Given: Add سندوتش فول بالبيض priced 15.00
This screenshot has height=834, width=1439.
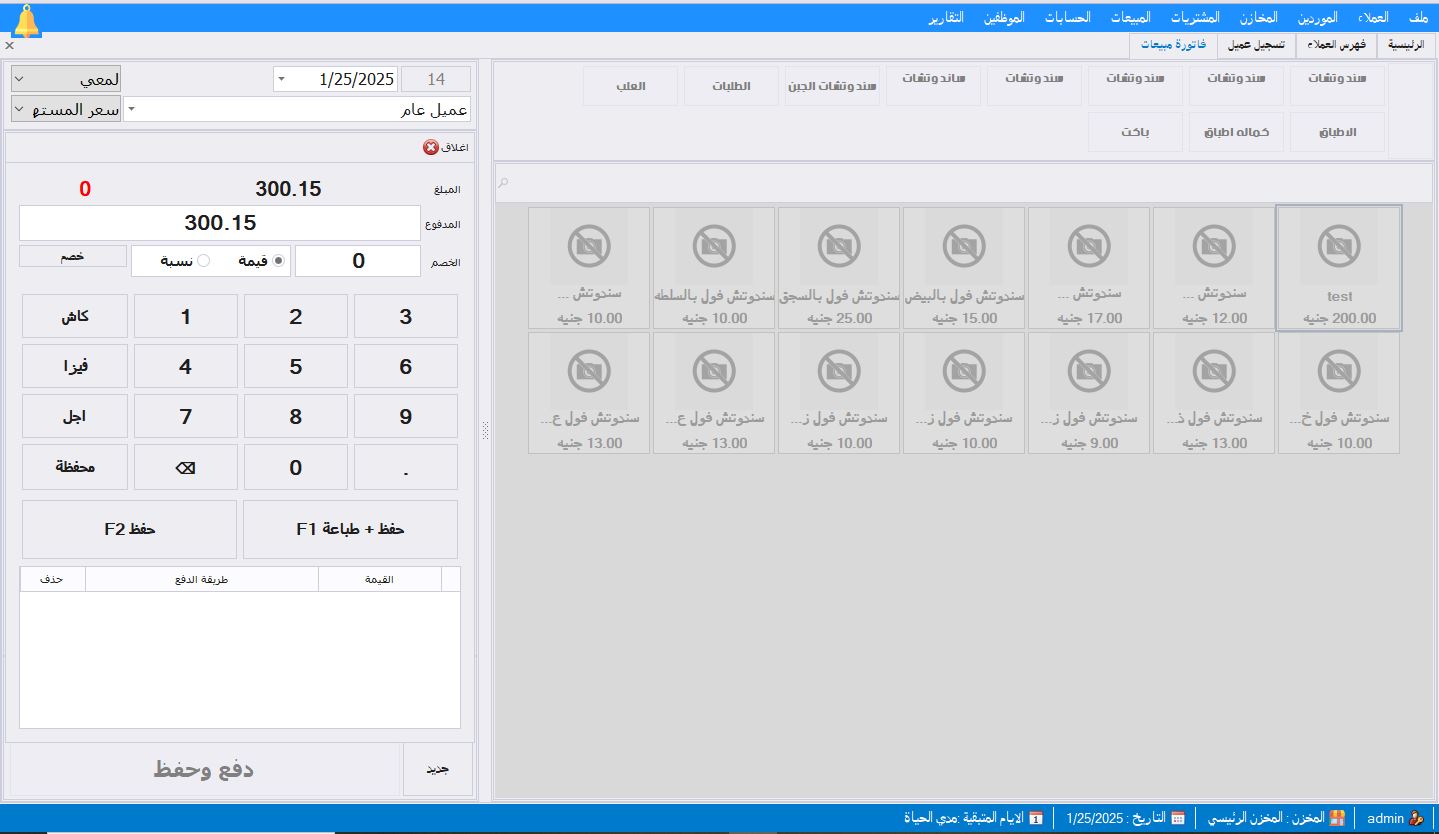Looking at the screenshot, I should [x=964, y=268].
